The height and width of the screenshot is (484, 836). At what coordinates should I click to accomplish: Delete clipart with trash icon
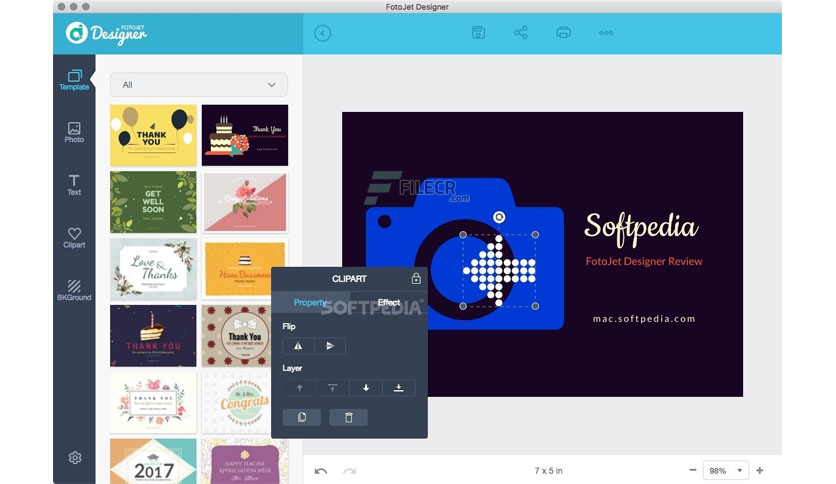click(348, 417)
